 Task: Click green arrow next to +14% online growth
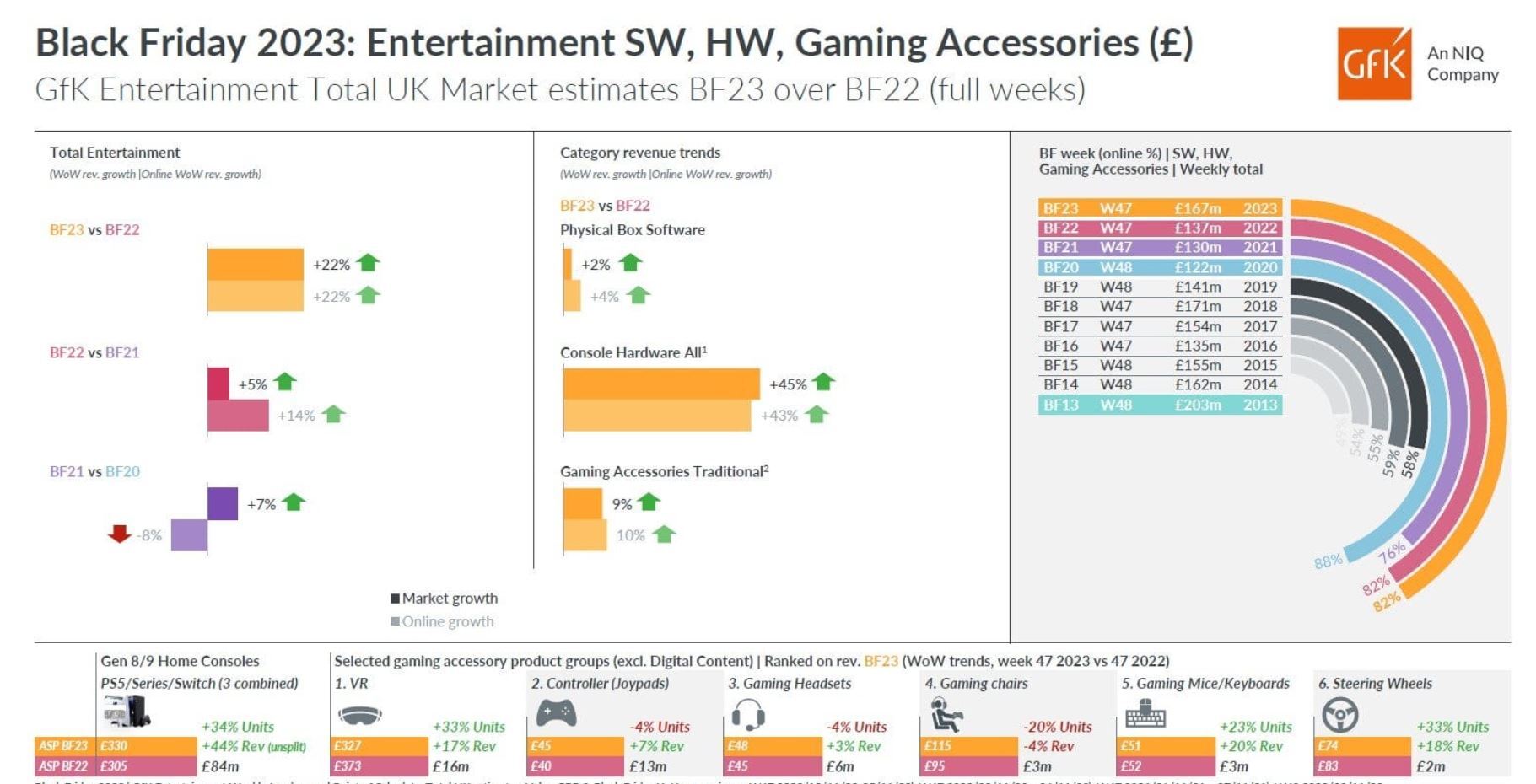click(x=334, y=414)
